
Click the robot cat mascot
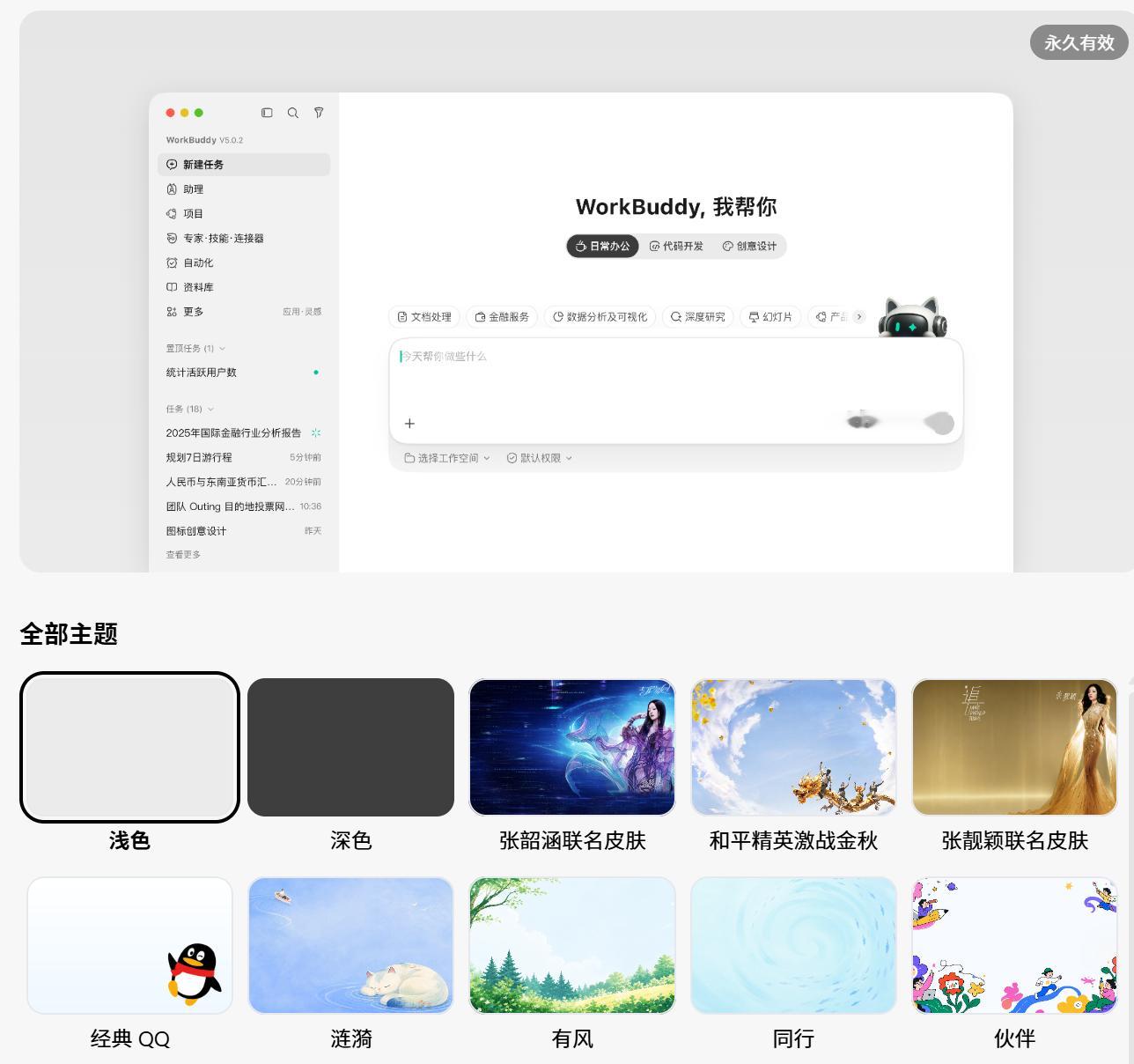[912, 318]
